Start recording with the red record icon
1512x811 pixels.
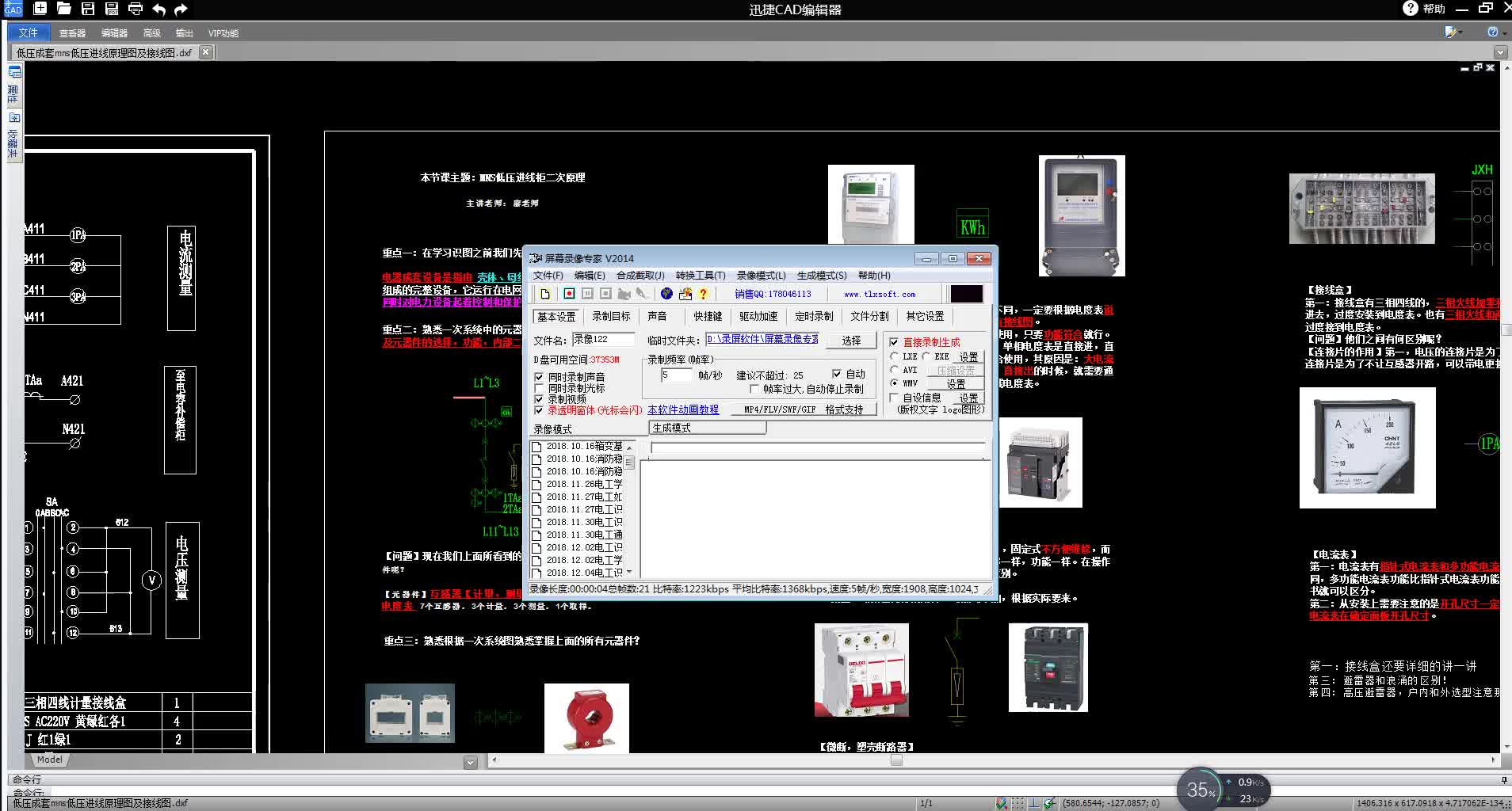[569, 294]
